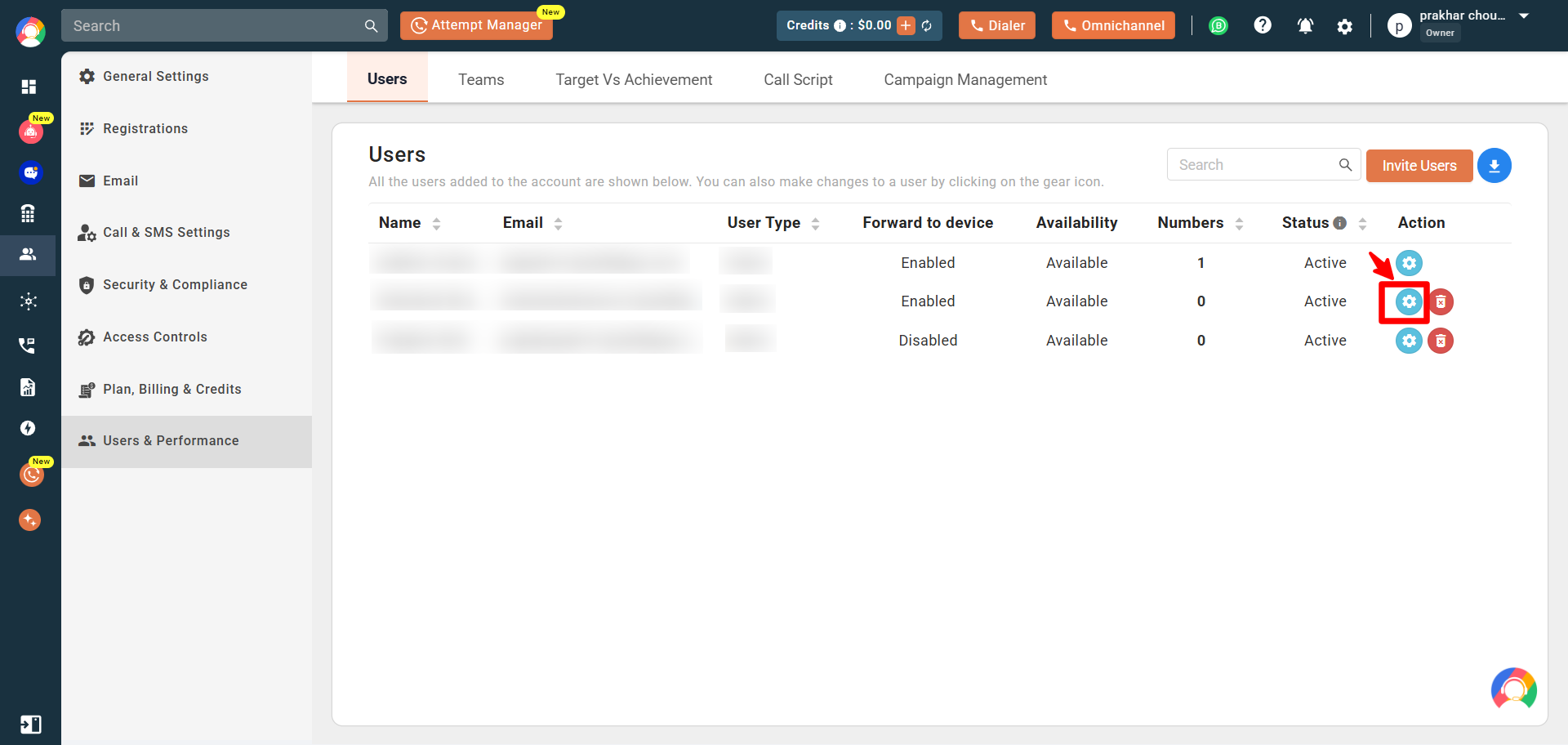
Task: Click the Status column info icon
Action: click(x=1339, y=223)
